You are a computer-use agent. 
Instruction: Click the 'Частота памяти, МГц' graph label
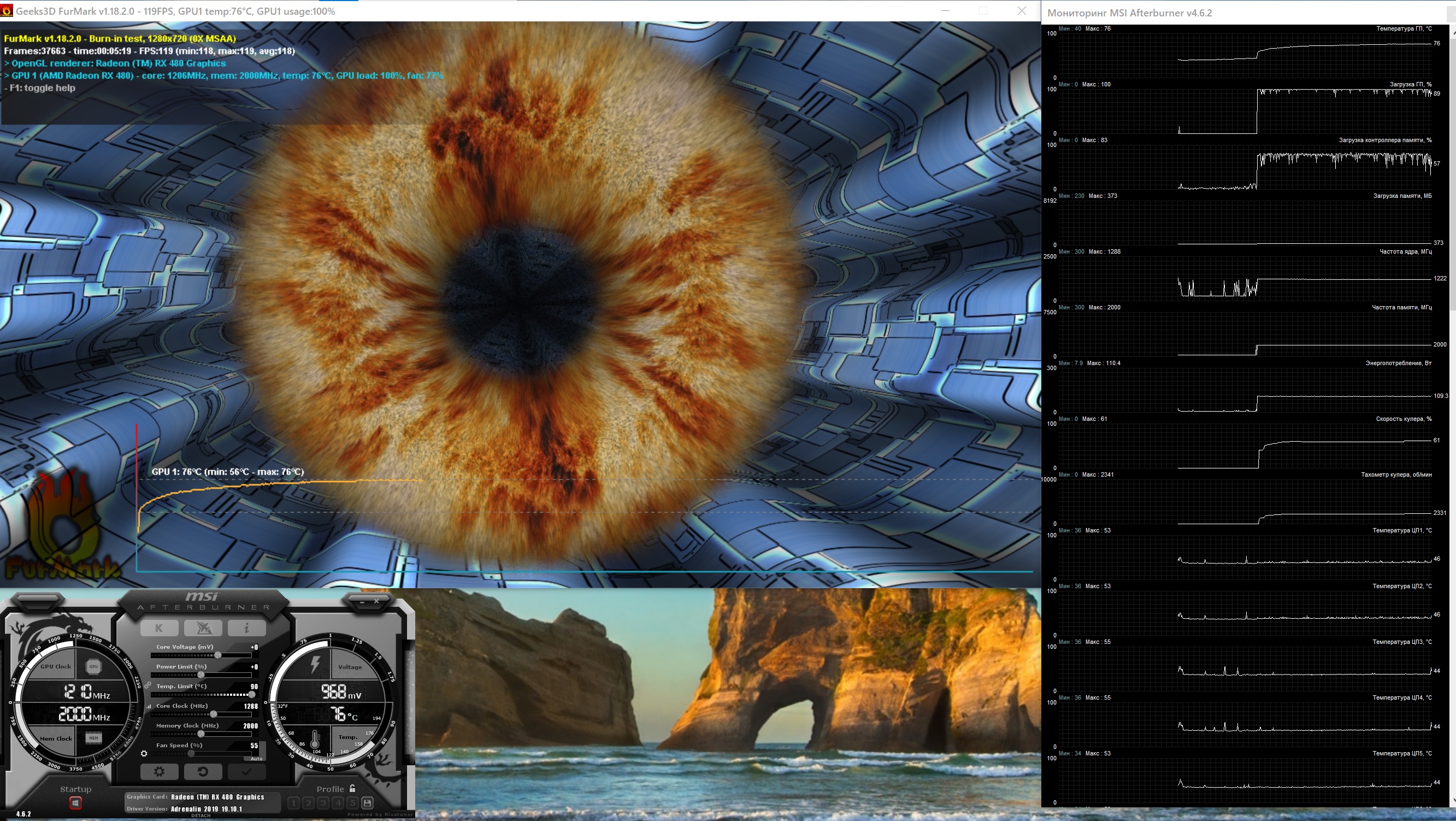(x=1402, y=308)
